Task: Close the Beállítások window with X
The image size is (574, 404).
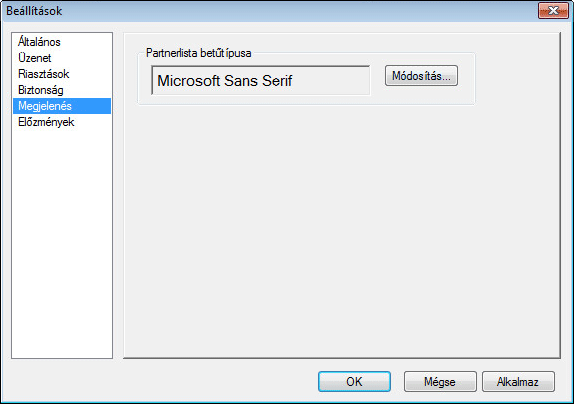Action: pyautogui.click(x=553, y=11)
